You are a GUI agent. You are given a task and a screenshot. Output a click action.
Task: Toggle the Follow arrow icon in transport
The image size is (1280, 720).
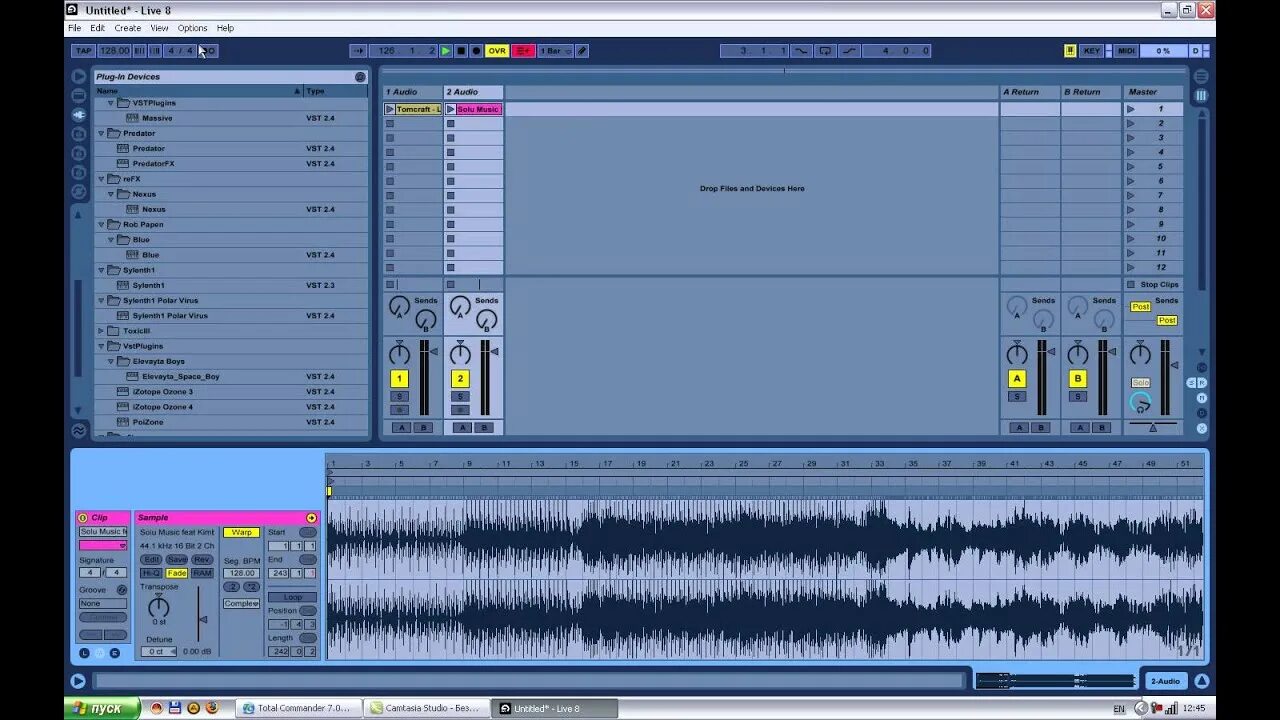[x=358, y=51]
